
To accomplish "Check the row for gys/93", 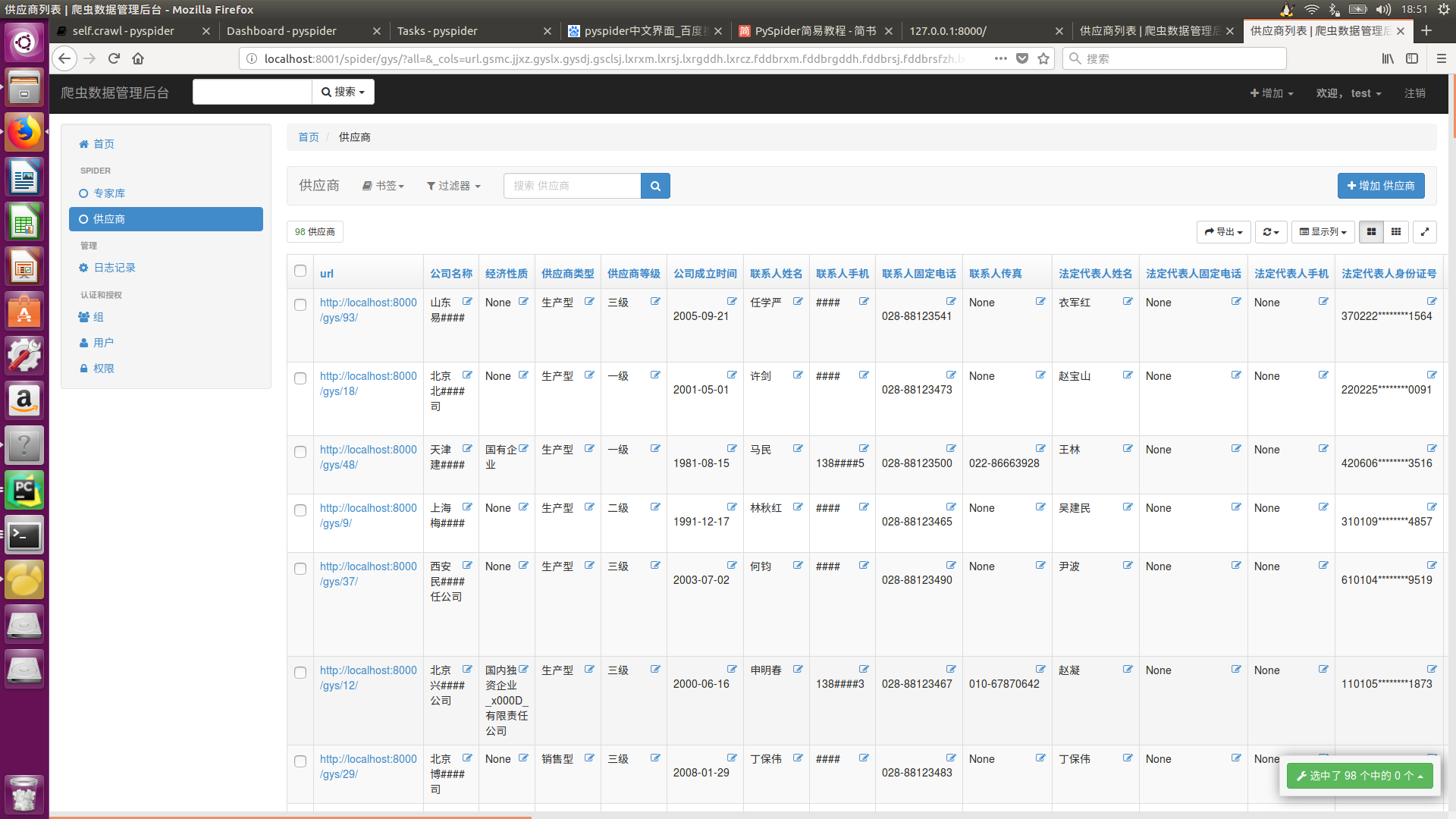I will coord(300,305).
